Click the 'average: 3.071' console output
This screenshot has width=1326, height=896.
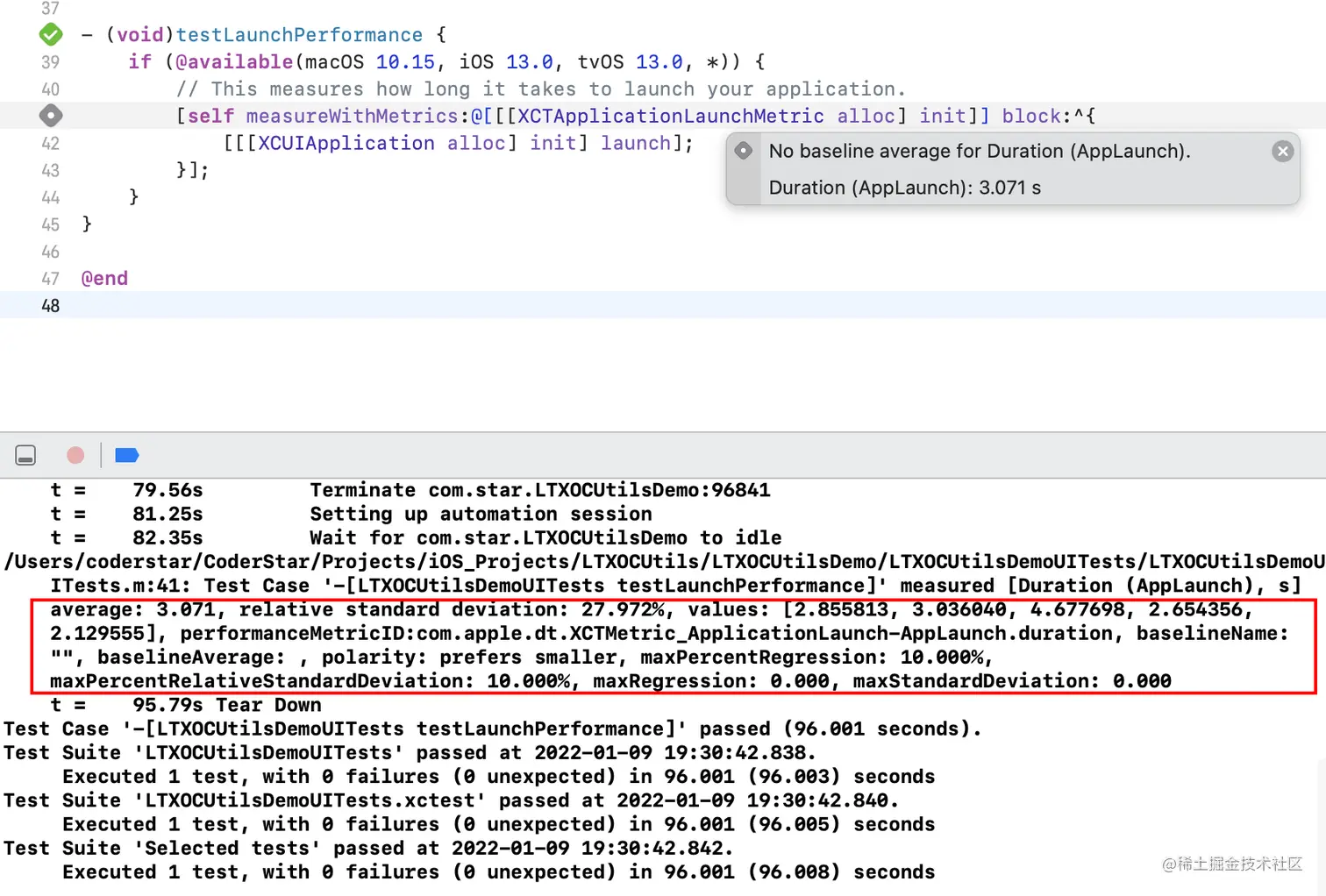tap(132, 609)
